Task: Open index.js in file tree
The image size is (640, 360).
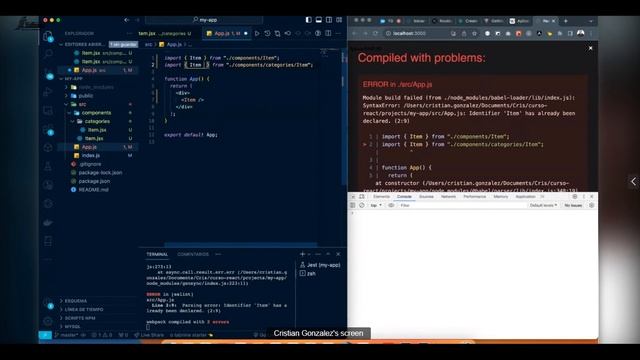Action: point(91,156)
